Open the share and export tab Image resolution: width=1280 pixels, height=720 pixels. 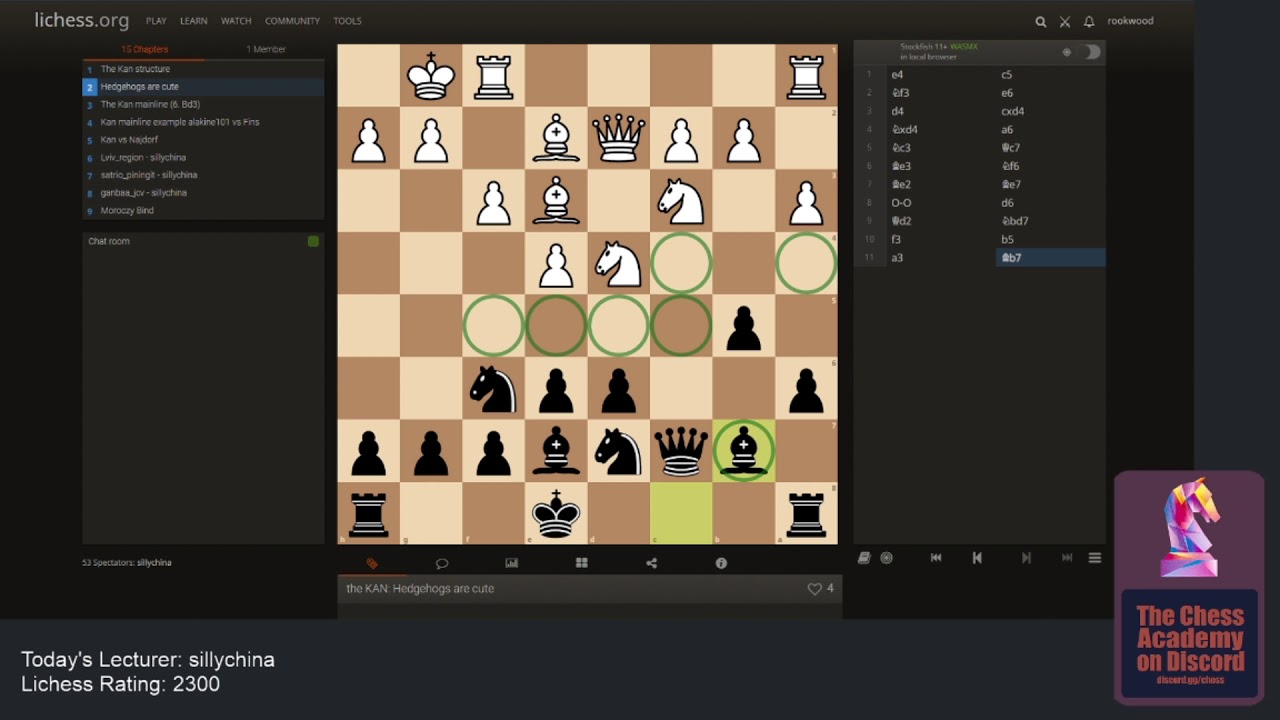tap(651, 563)
